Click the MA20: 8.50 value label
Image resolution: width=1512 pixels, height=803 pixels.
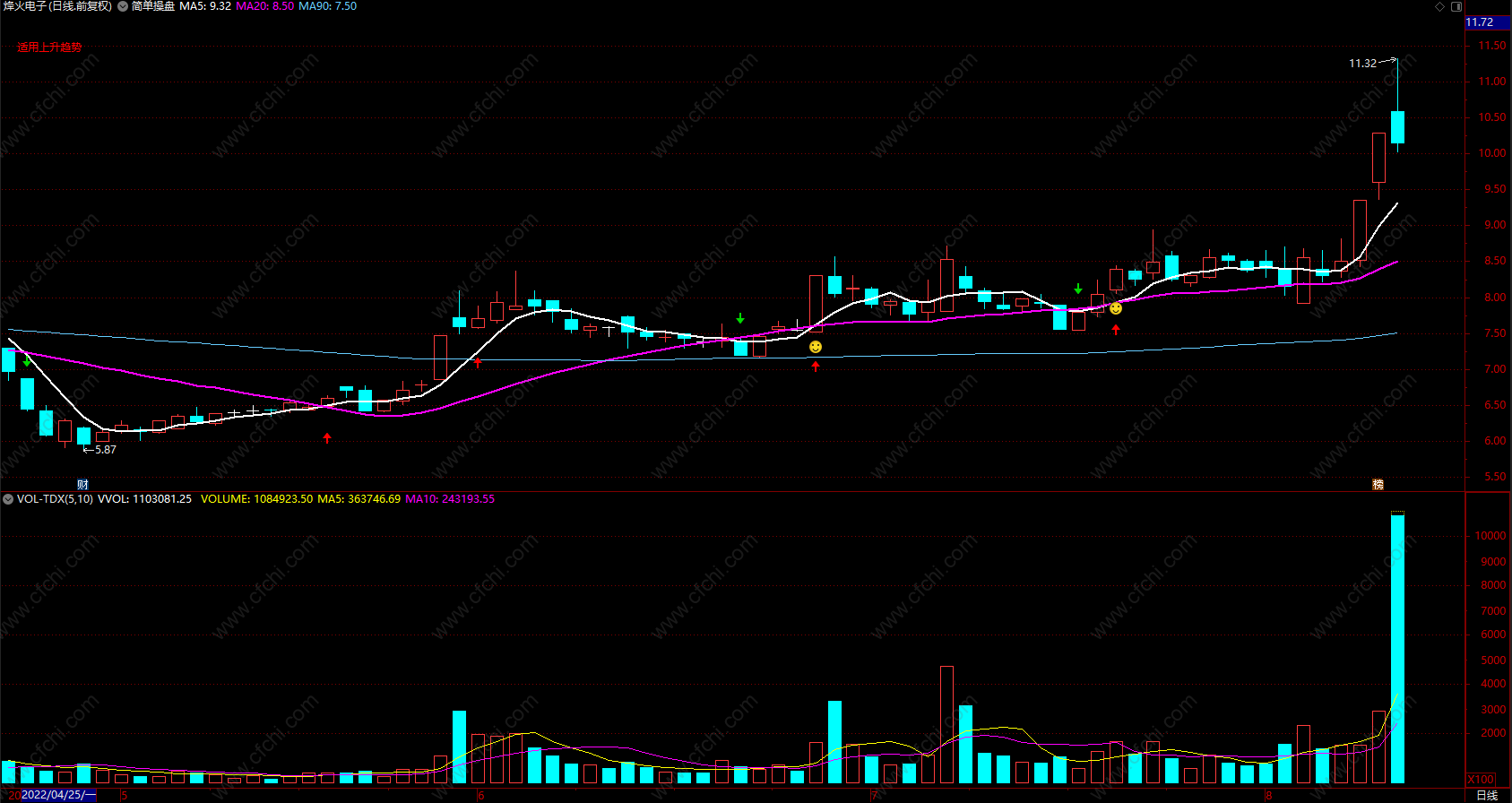(264, 6)
